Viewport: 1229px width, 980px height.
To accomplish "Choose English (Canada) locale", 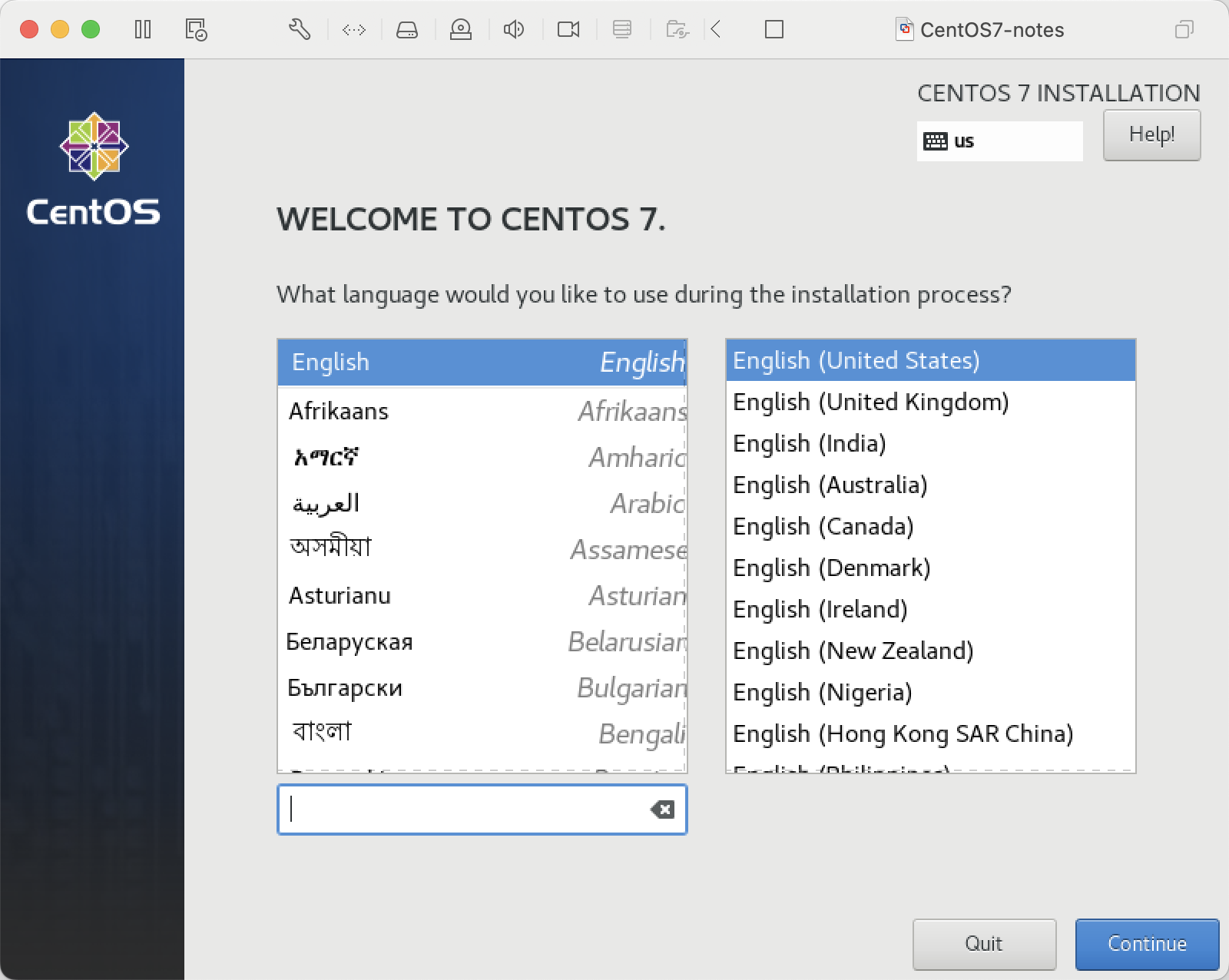I will 930,526.
